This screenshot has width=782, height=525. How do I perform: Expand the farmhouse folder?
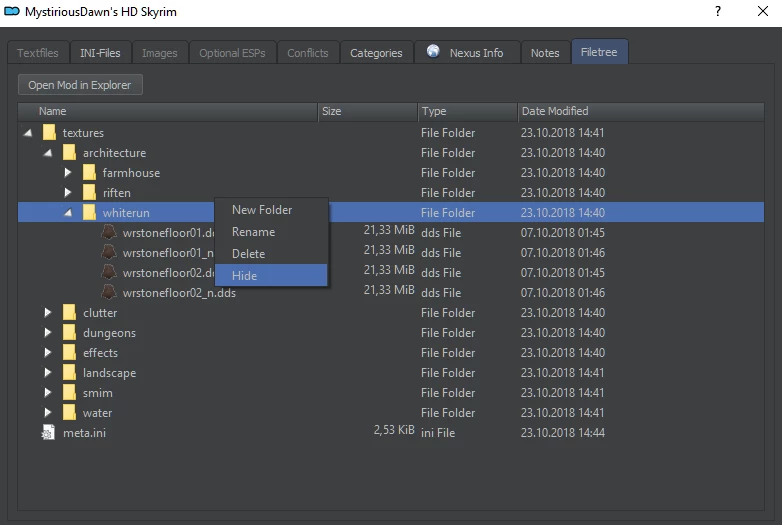click(67, 173)
